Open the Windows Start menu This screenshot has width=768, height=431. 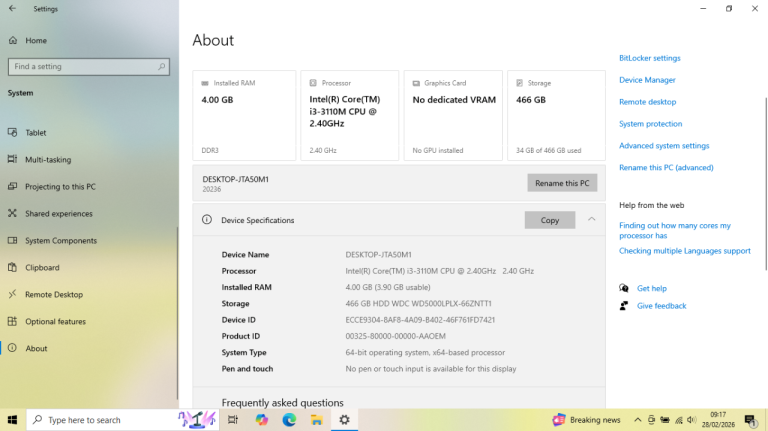(13, 420)
